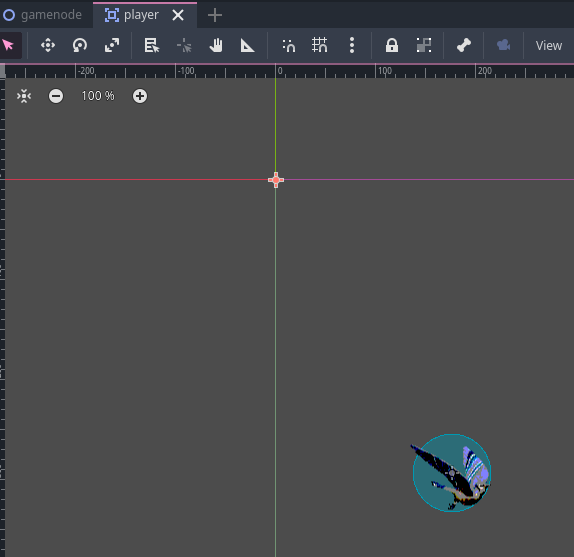Image resolution: width=574 pixels, height=557 pixels.
Task: Select the Pan Mode hand tool
Action: [x=216, y=45]
